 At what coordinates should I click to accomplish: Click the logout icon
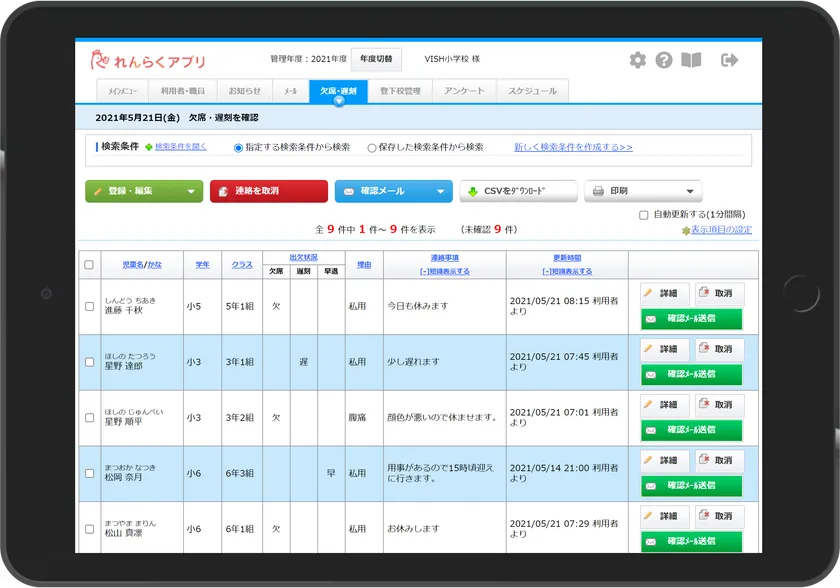729,60
